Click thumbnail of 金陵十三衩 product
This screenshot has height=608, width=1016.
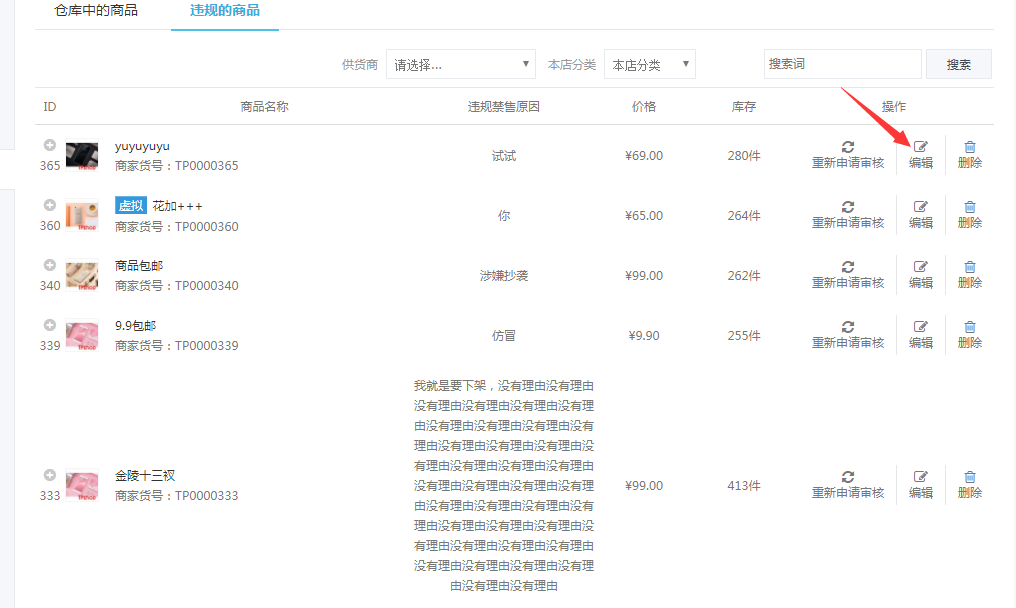click(x=82, y=485)
